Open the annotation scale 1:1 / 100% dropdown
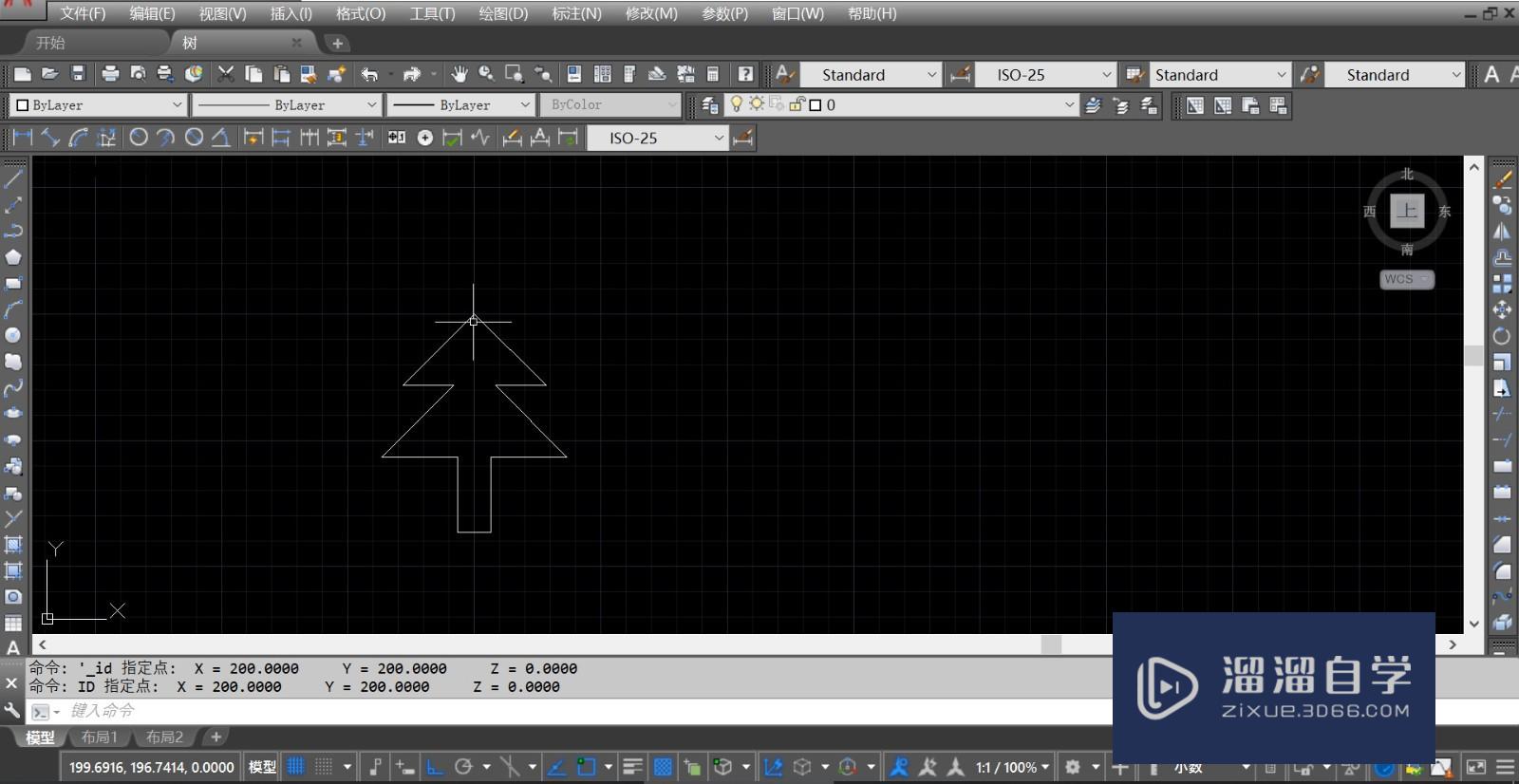This screenshot has height=784, width=1519. coord(1013,767)
